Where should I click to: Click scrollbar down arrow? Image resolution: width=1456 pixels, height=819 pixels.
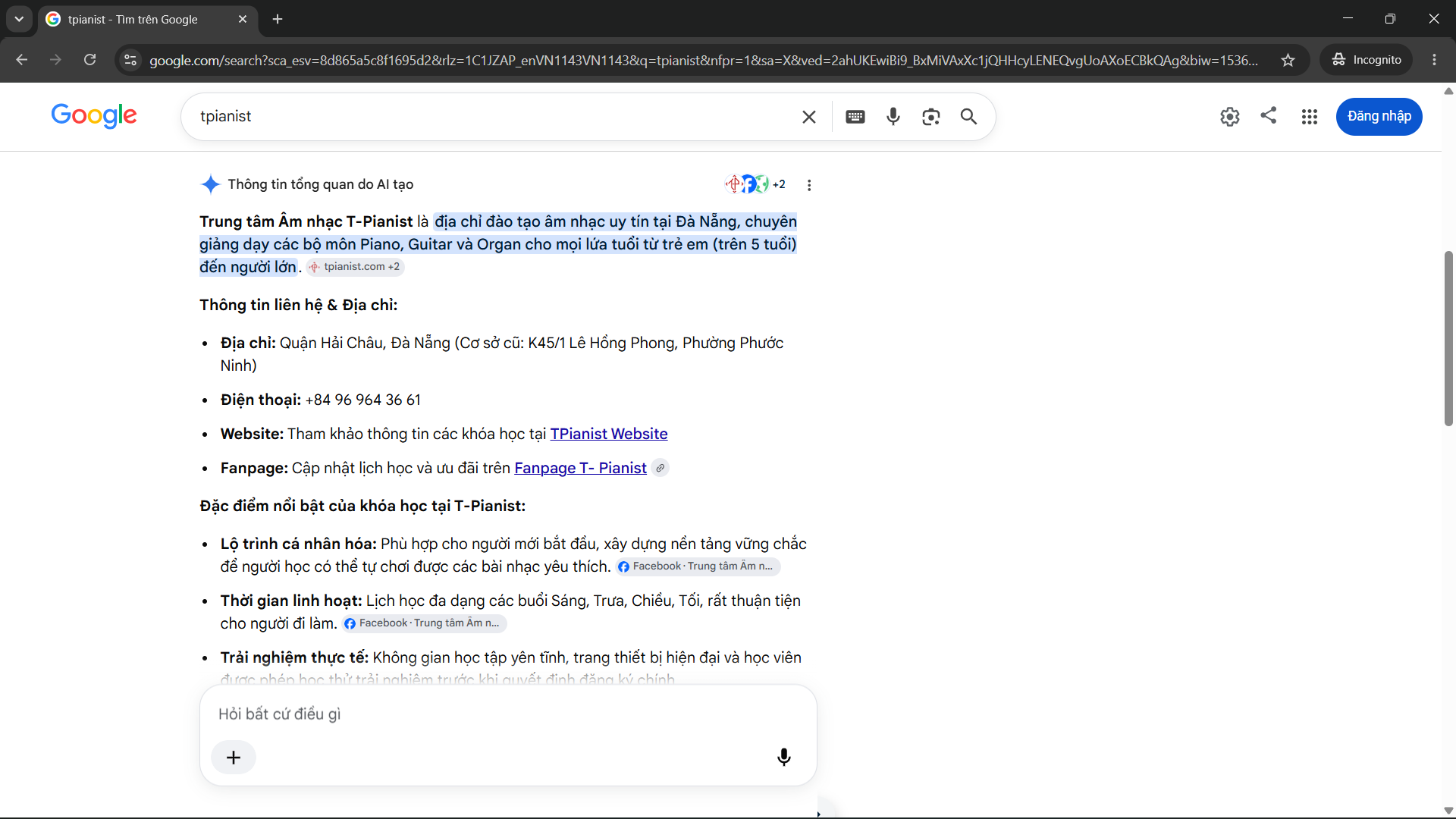tap(1448, 811)
